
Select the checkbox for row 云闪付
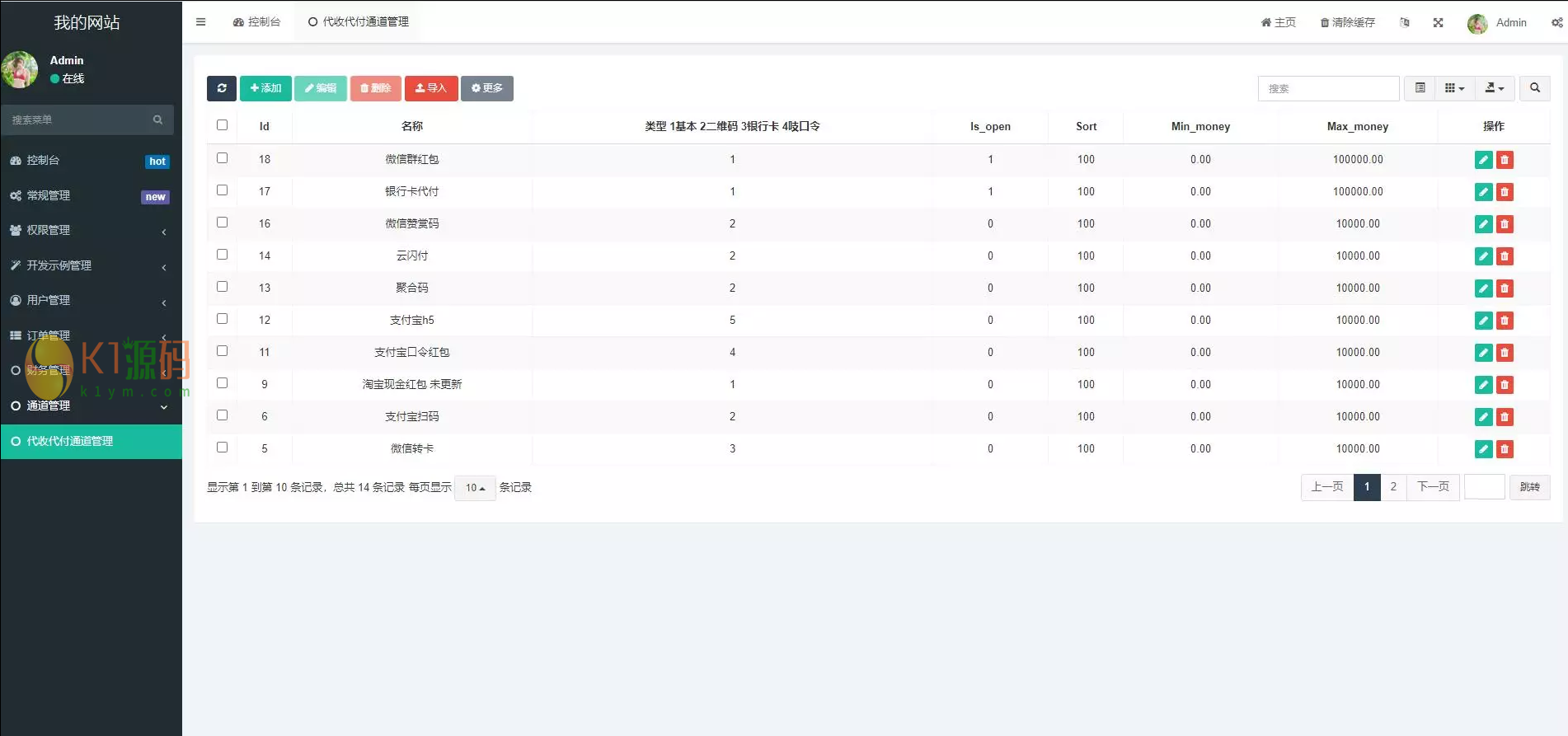pos(222,255)
